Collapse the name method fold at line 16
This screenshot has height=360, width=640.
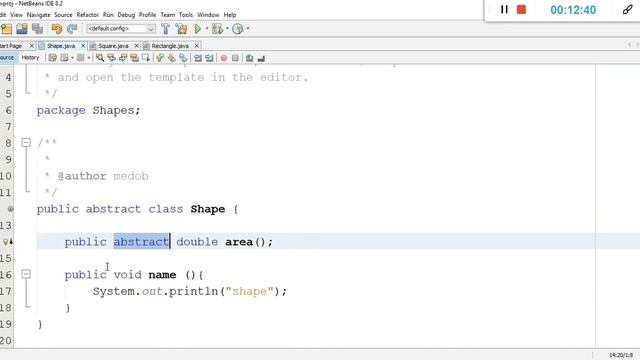coord(26,274)
